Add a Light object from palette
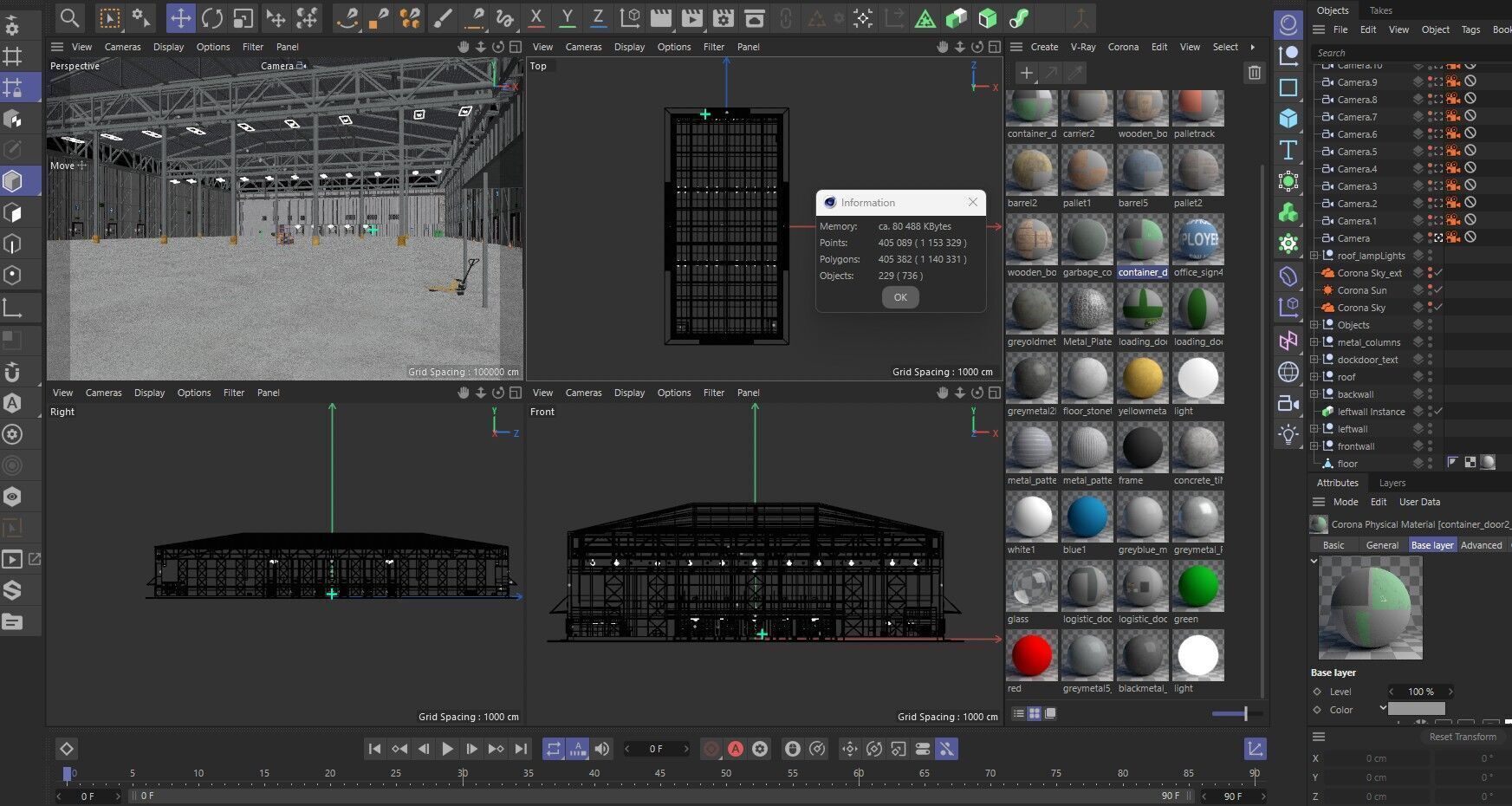The height and width of the screenshot is (806, 1512). [x=1288, y=434]
